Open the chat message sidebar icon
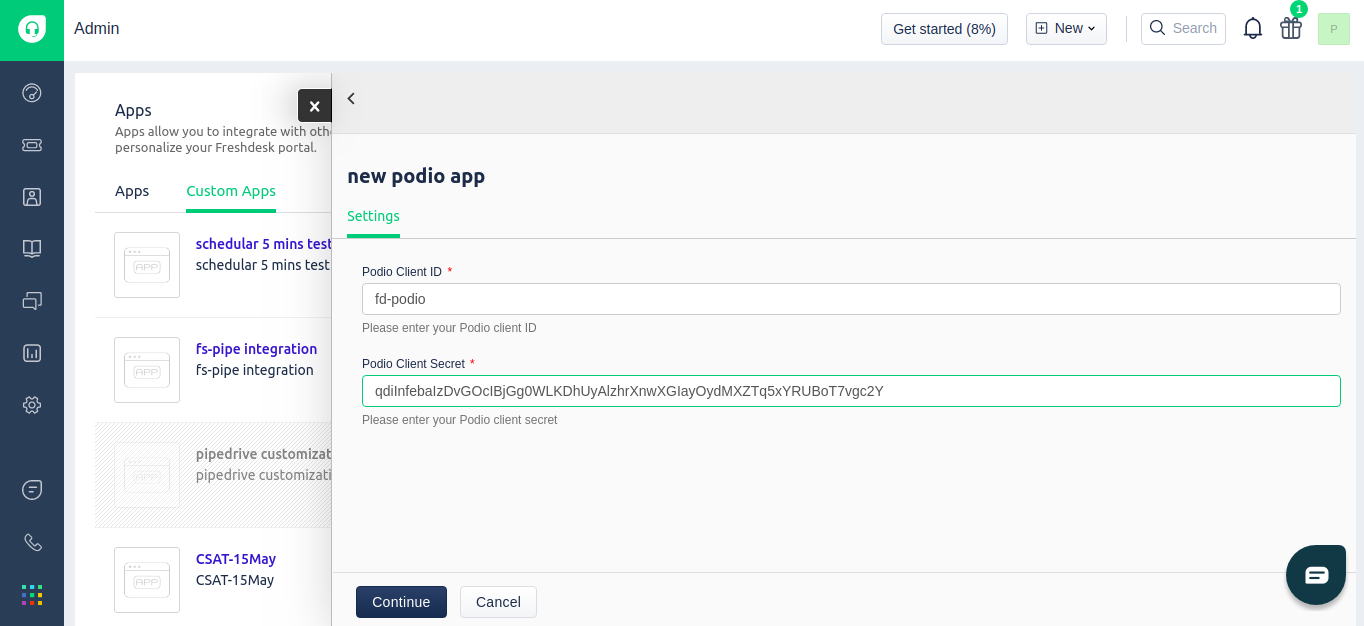Image resolution: width=1364 pixels, height=626 pixels. (32, 490)
